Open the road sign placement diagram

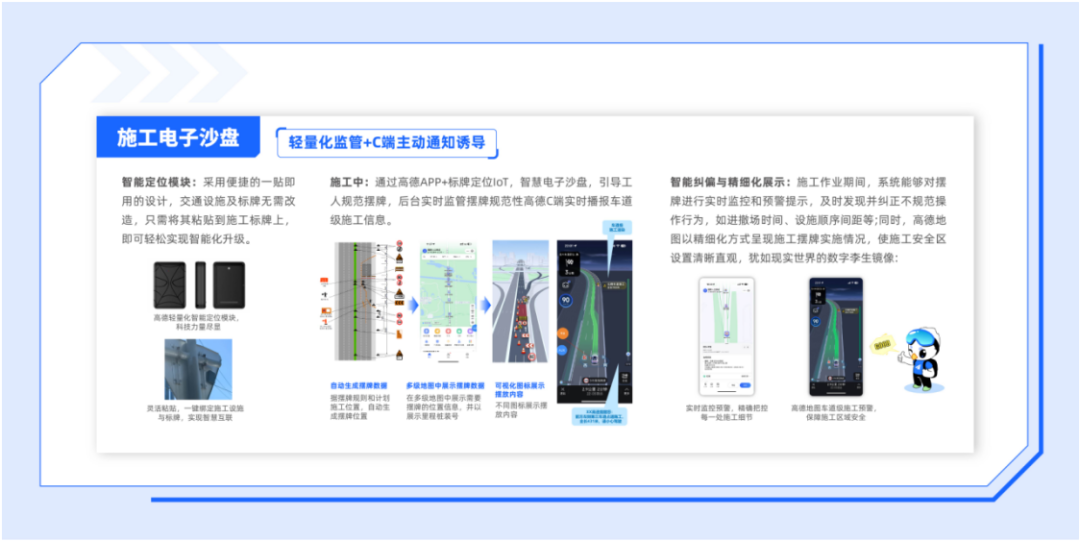[360, 305]
